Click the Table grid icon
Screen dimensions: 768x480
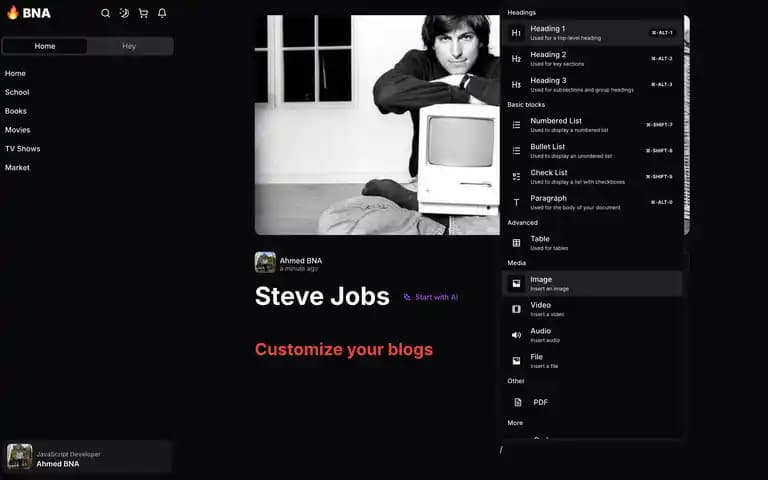click(516, 243)
